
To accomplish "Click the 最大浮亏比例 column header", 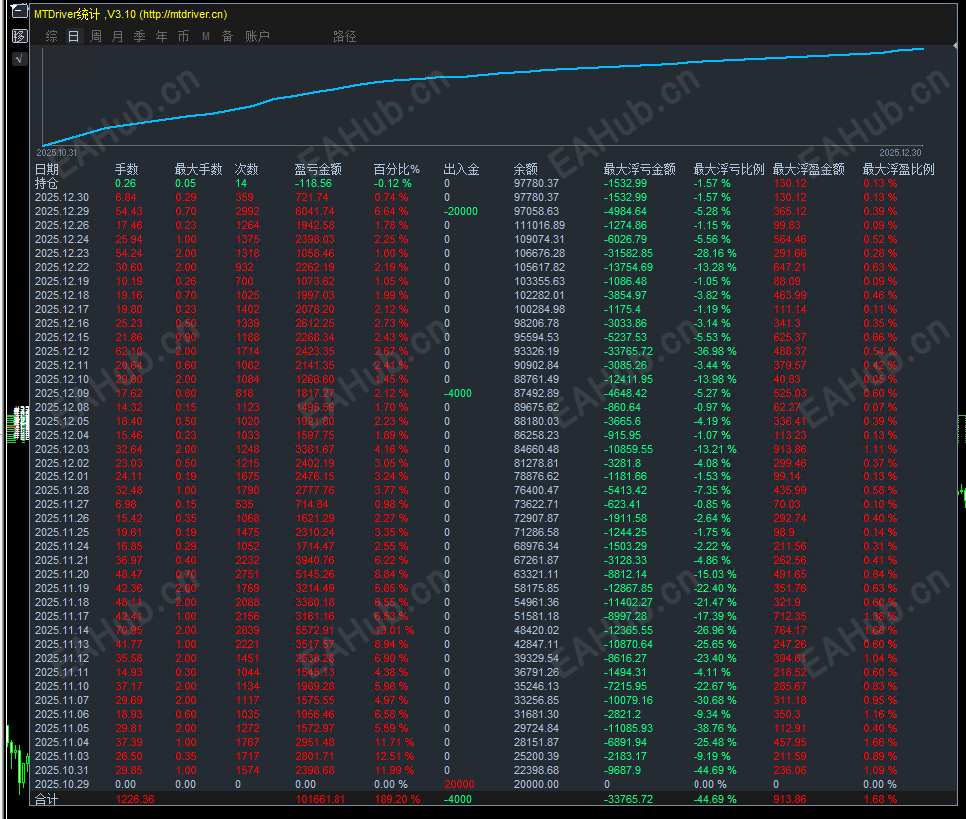I will pos(729,169).
